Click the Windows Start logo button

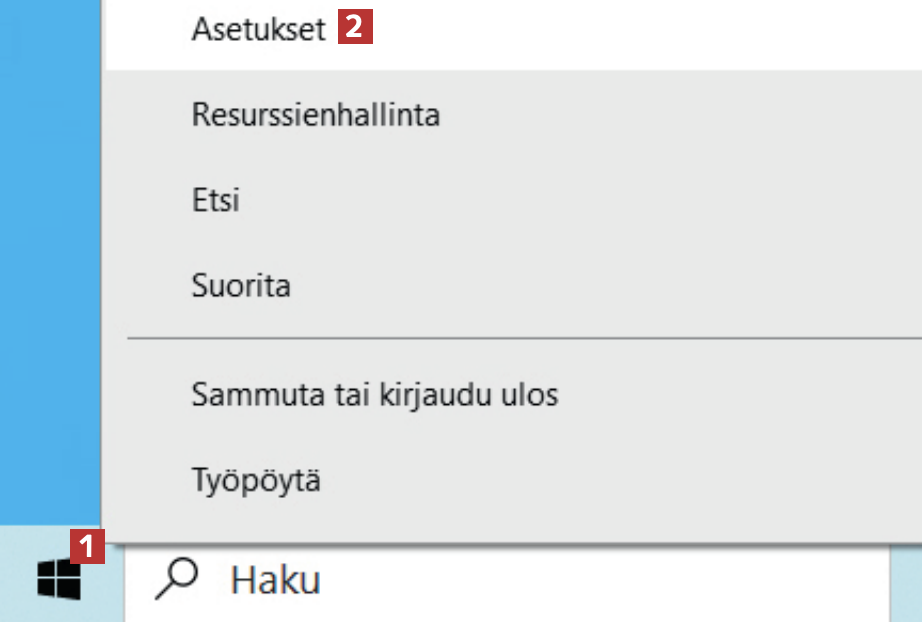click(x=58, y=579)
